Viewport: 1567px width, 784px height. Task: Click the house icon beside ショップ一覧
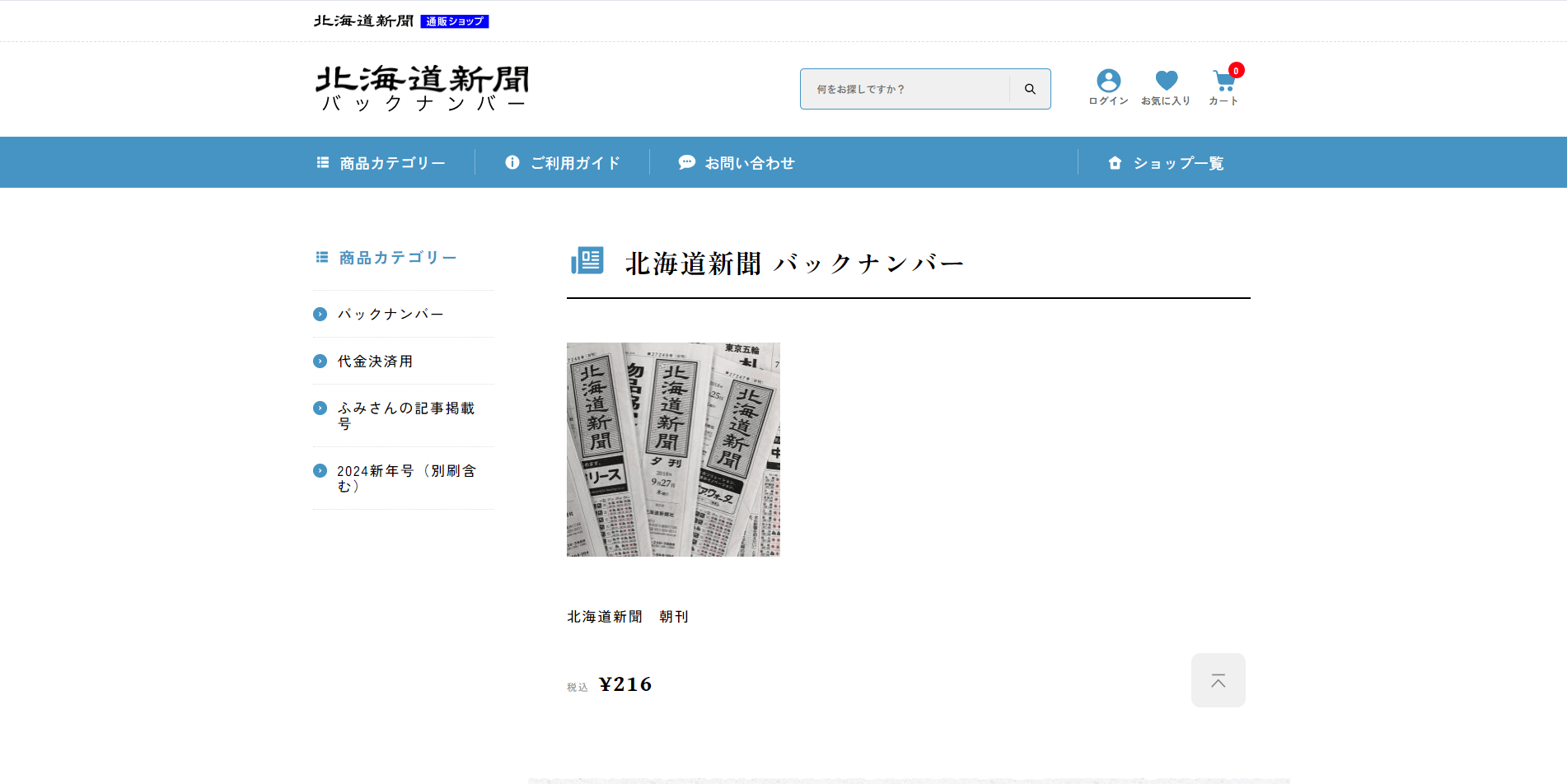[1115, 163]
